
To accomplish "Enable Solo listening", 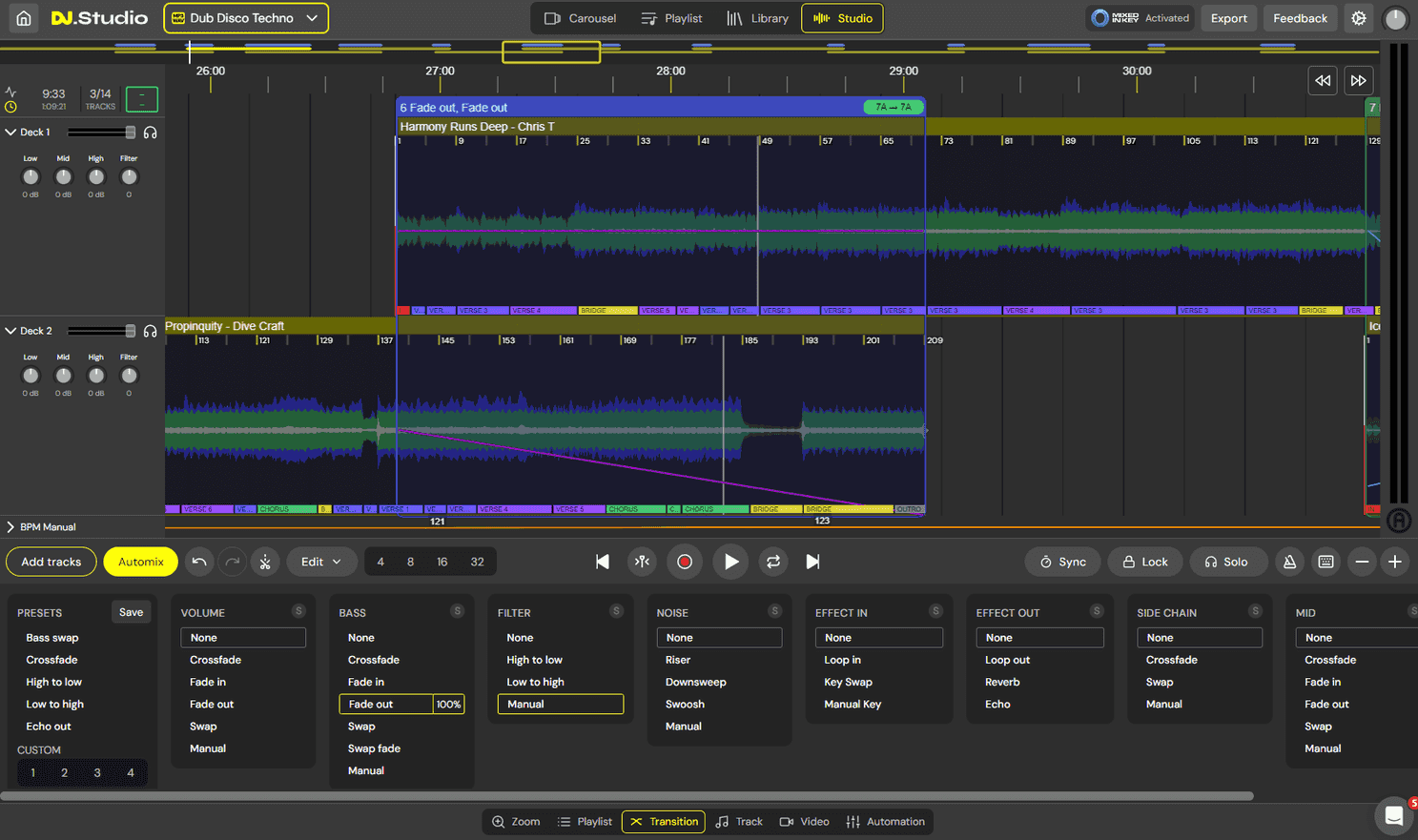I will (1228, 562).
